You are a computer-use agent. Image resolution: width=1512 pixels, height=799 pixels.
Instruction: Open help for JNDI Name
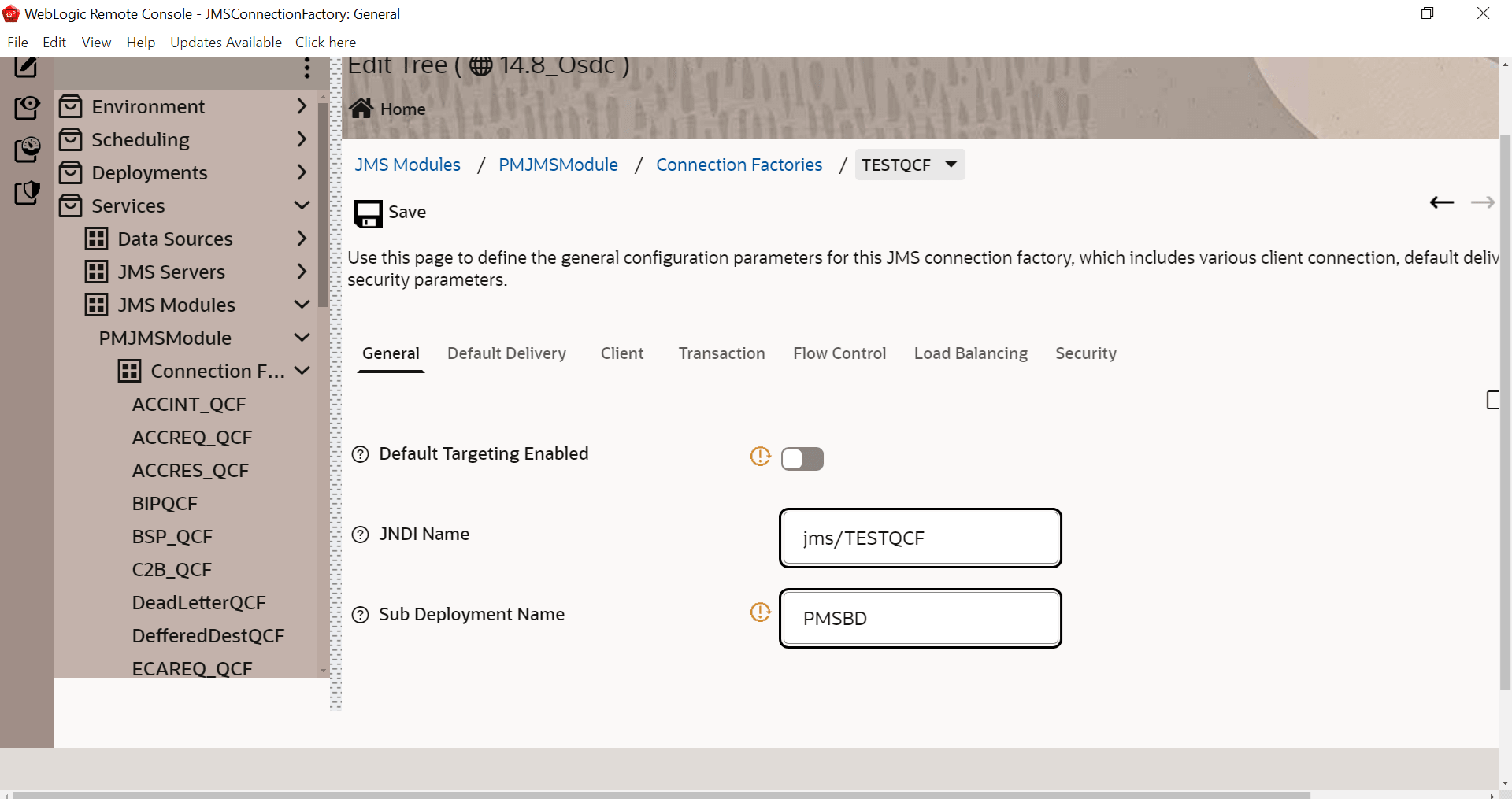pyautogui.click(x=360, y=535)
